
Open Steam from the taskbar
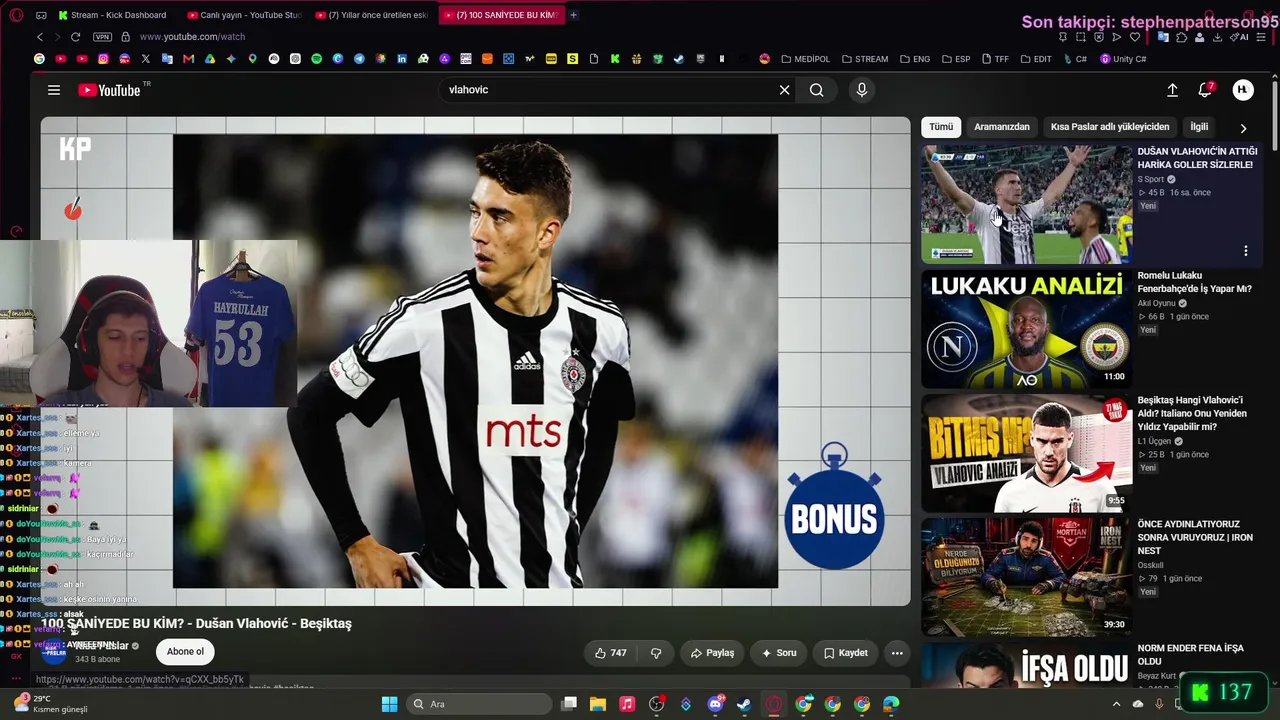pos(744,704)
